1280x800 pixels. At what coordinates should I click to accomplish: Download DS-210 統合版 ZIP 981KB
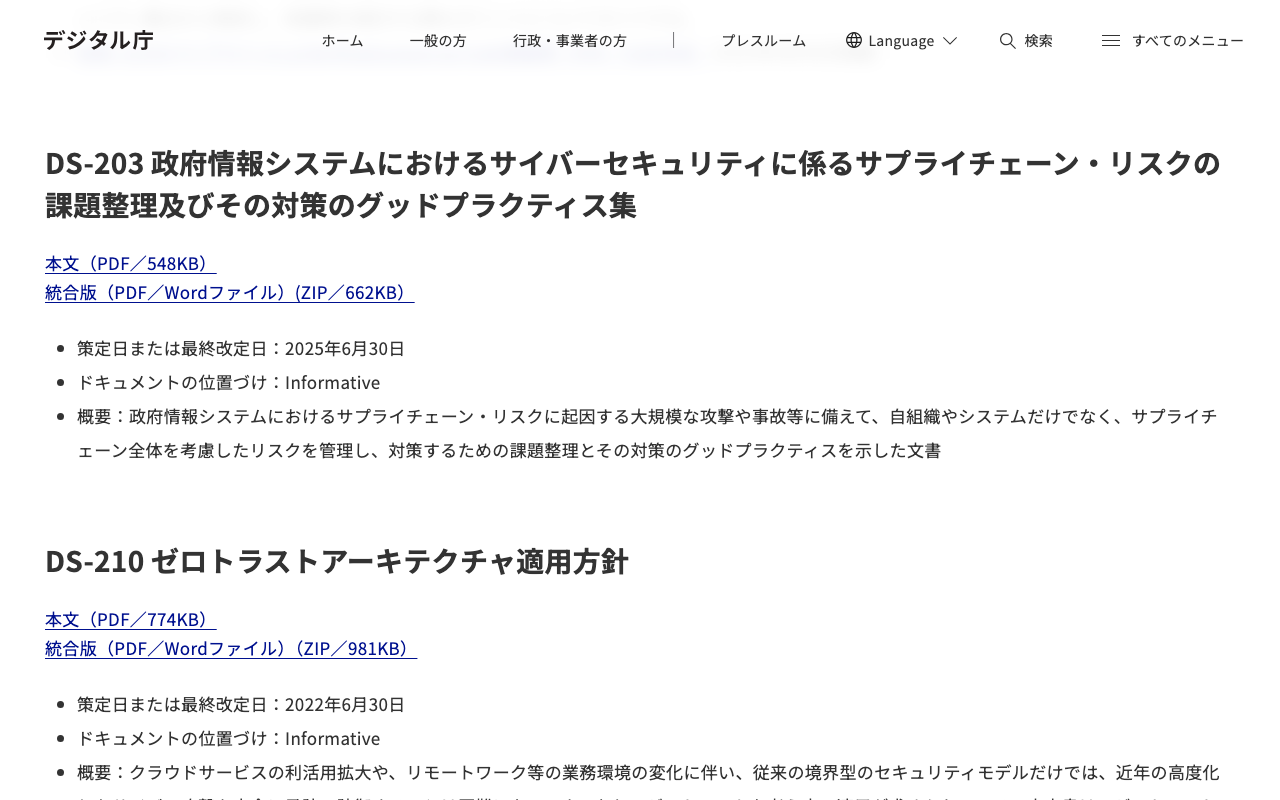tap(231, 648)
